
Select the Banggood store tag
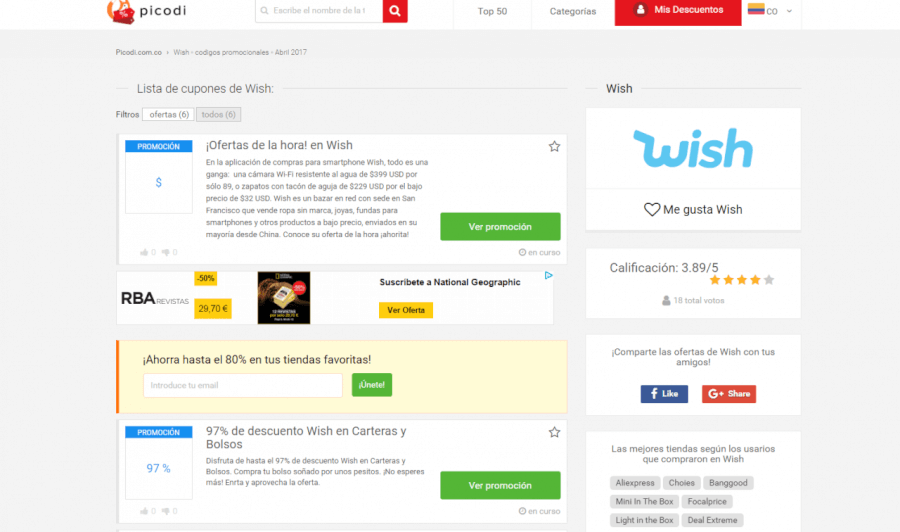[728, 483]
